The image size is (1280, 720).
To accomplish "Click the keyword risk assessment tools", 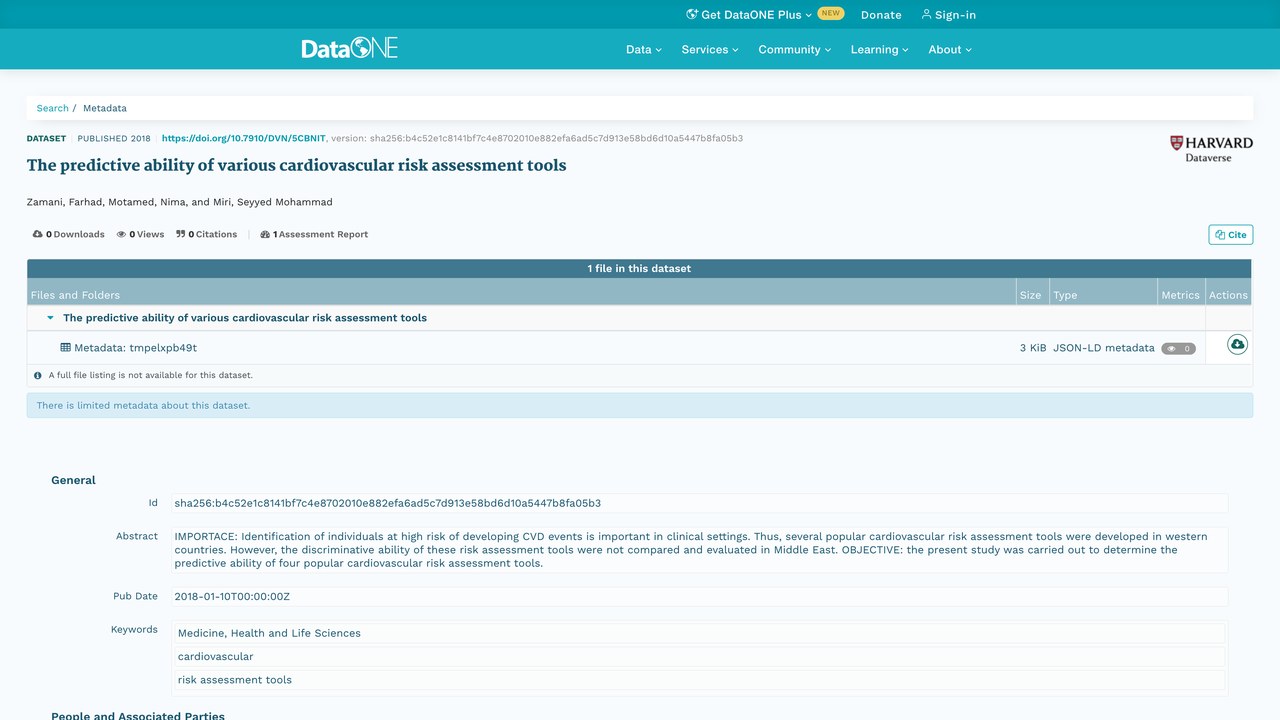I will [700, 680].
